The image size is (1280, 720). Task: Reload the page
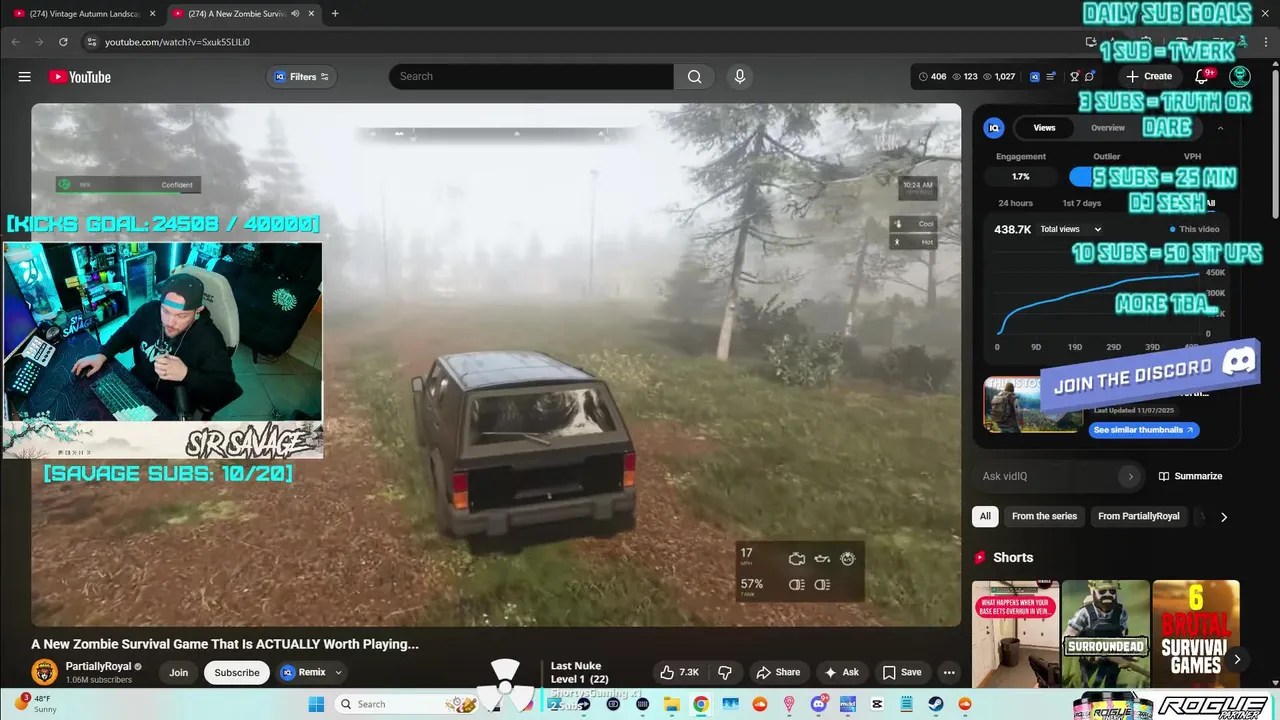coord(63,42)
